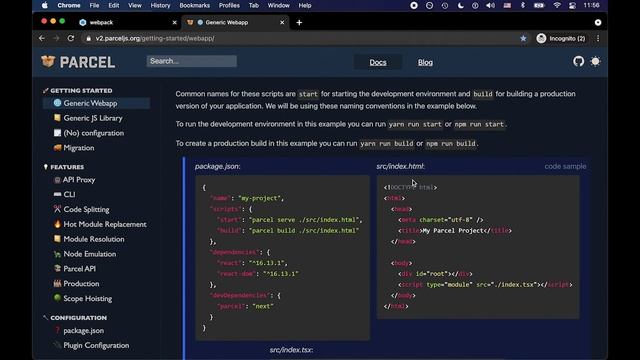The height and width of the screenshot is (360, 640).
Task: Click the address bar URL
Action: point(155,38)
